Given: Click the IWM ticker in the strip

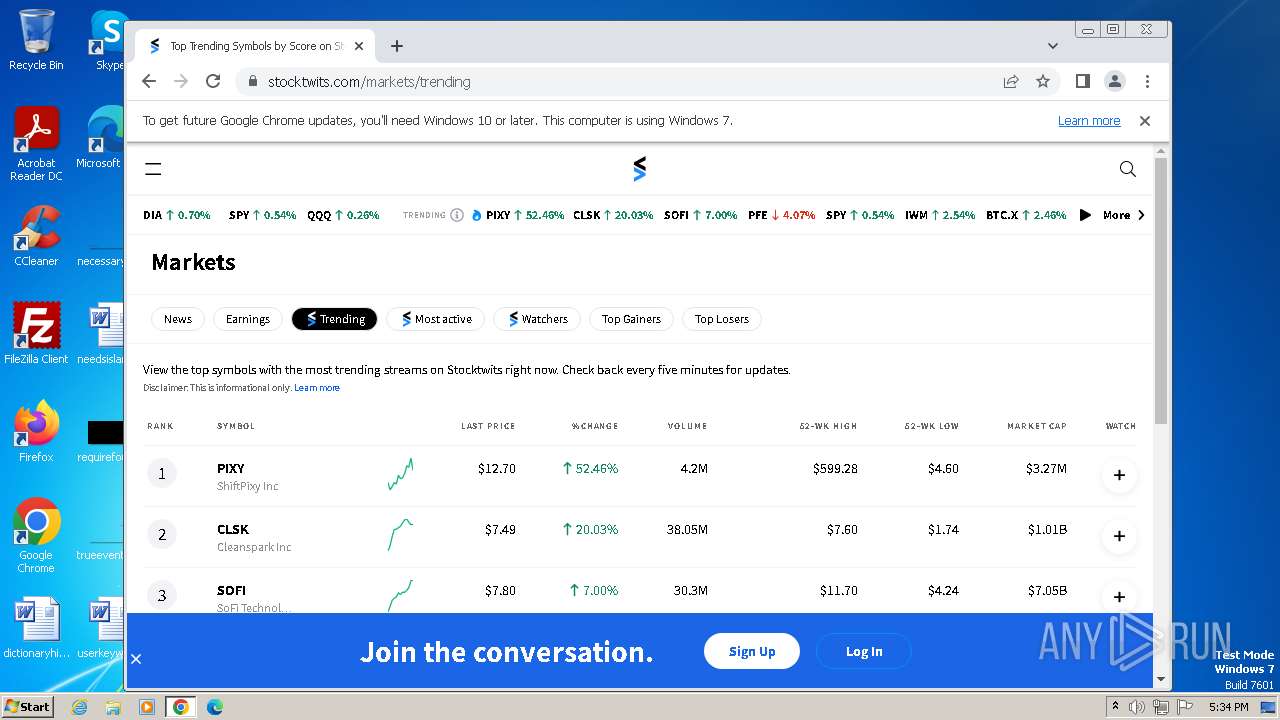Looking at the screenshot, I should (x=940, y=215).
